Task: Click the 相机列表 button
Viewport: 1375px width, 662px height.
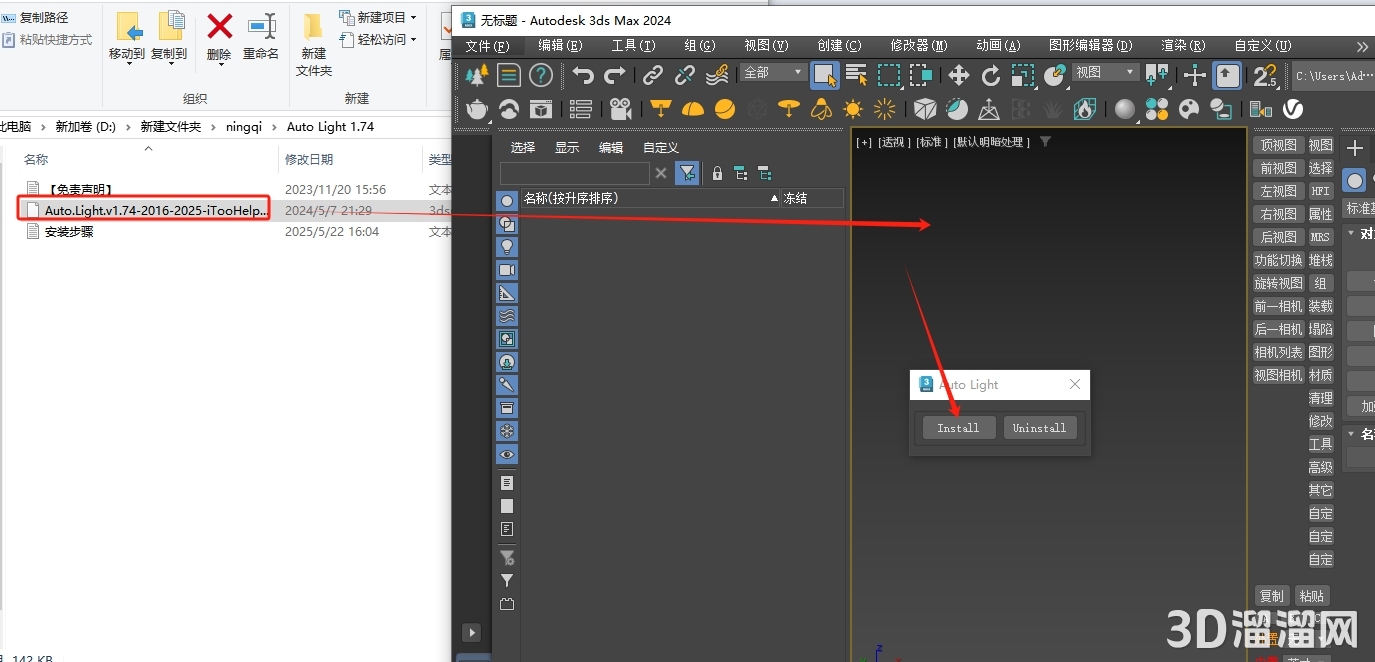Action: (1278, 352)
